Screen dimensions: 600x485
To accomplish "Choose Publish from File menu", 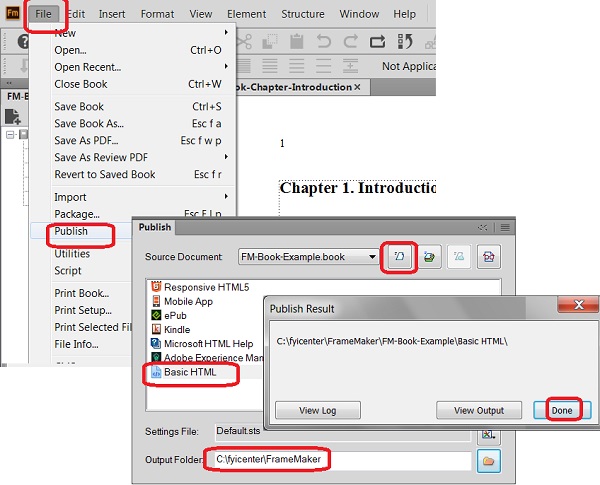I will click(81, 231).
